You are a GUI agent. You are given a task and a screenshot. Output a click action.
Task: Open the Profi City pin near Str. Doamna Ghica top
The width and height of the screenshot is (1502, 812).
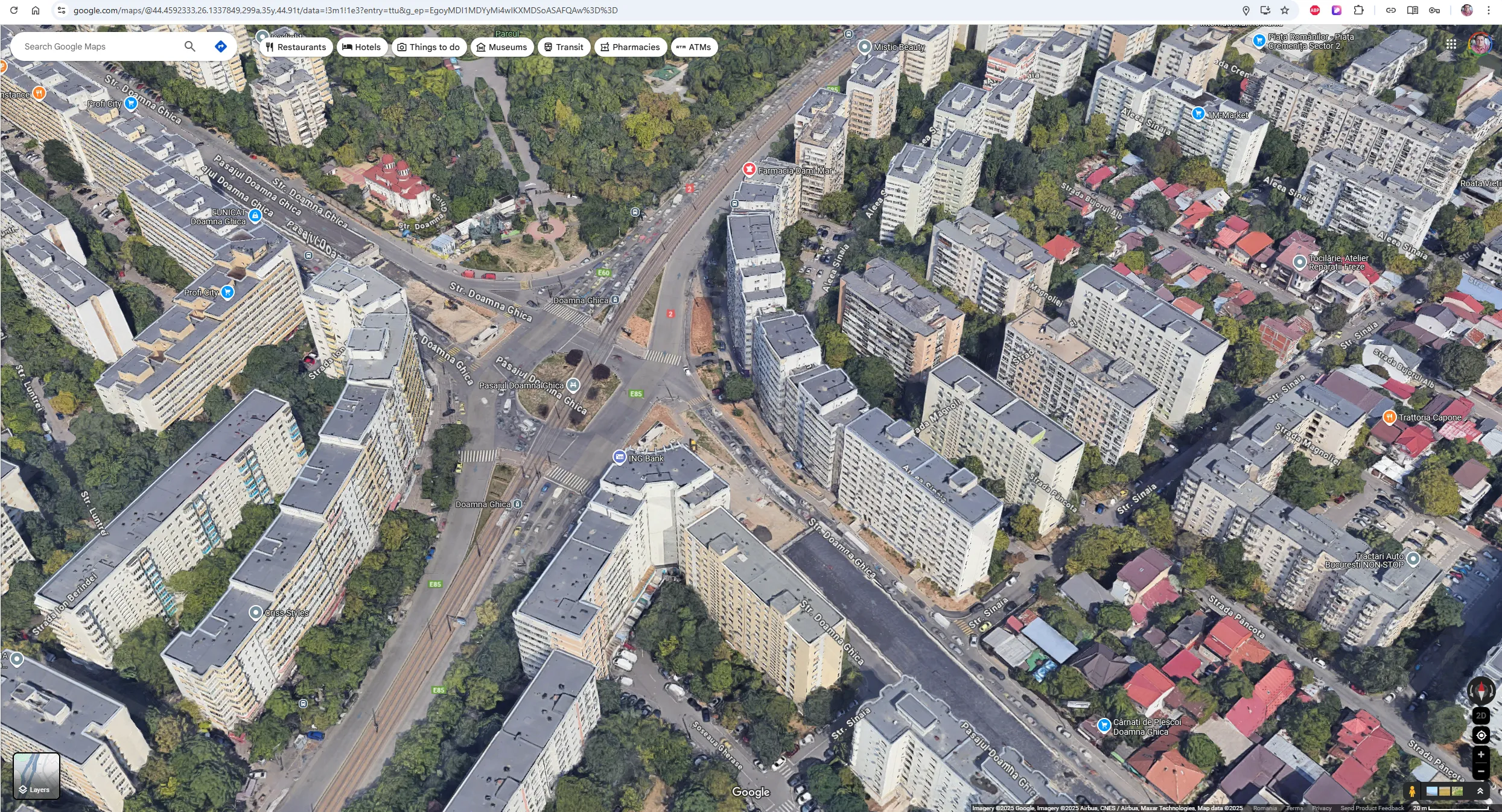[131, 103]
